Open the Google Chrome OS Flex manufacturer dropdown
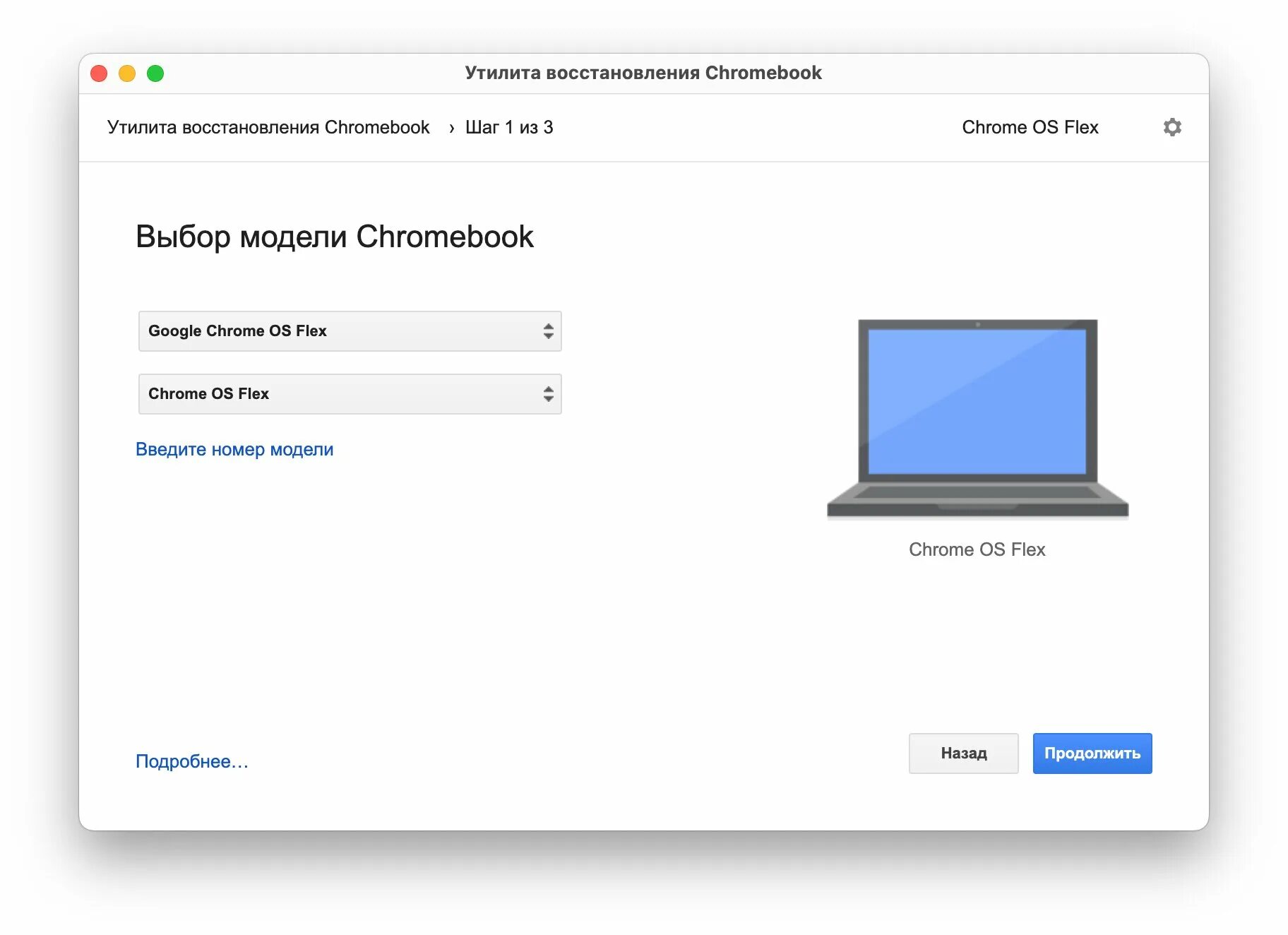 (x=350, y=331)
